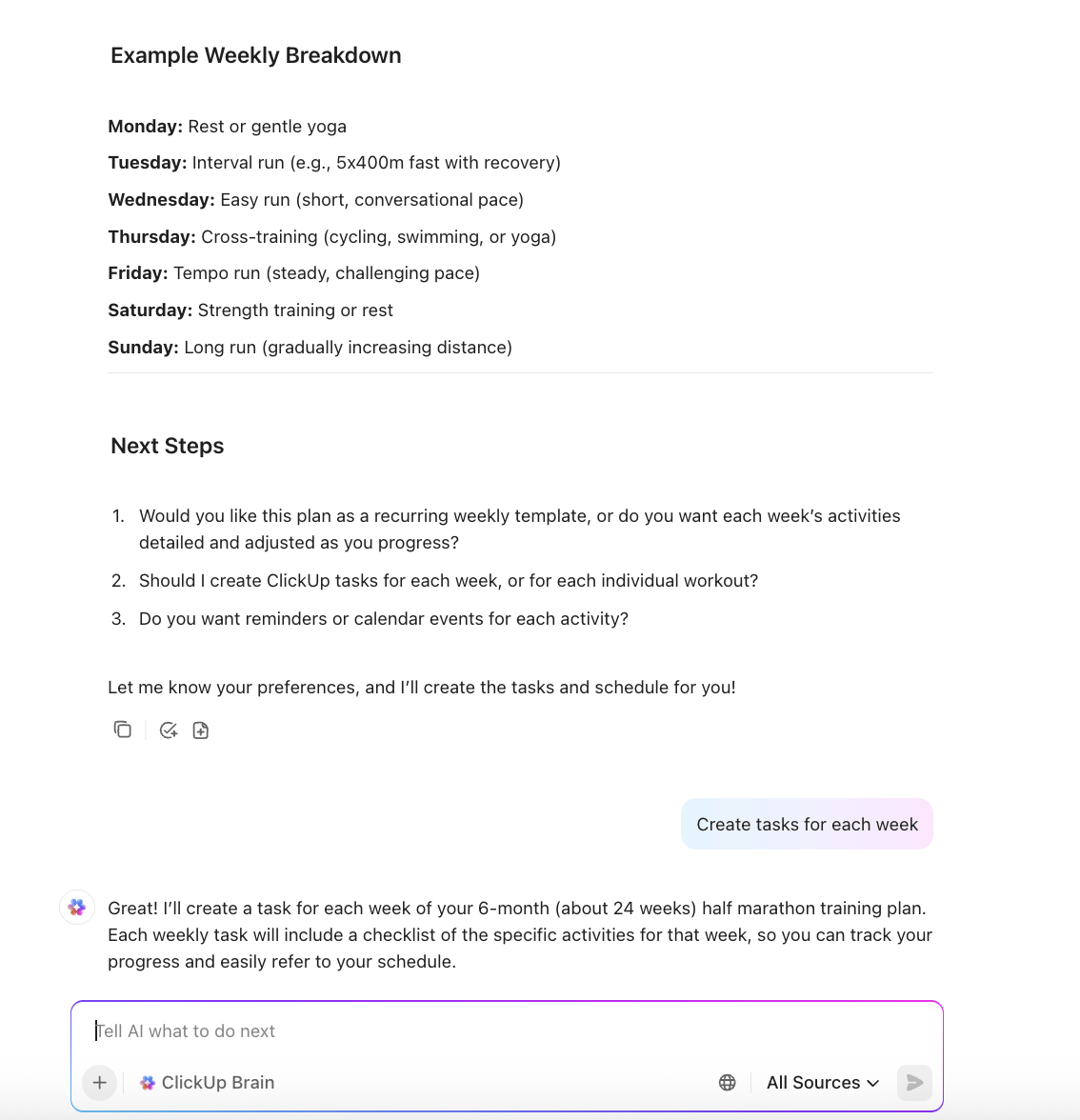
Task: Expand the ClickUp Brain model selector
Action: coord(207,1083)
